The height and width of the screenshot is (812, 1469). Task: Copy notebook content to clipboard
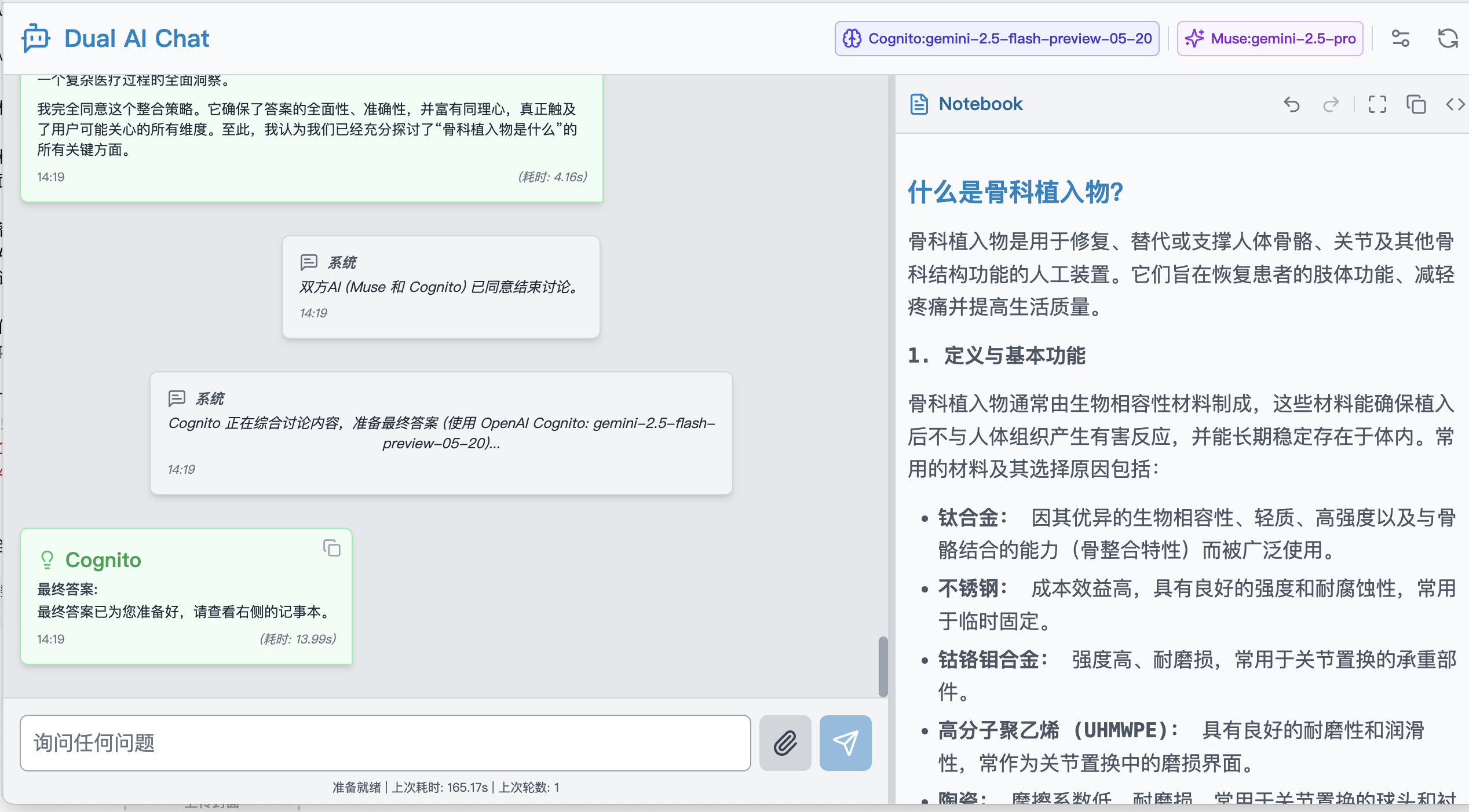pyautogui.click(x=1416, y=104)
